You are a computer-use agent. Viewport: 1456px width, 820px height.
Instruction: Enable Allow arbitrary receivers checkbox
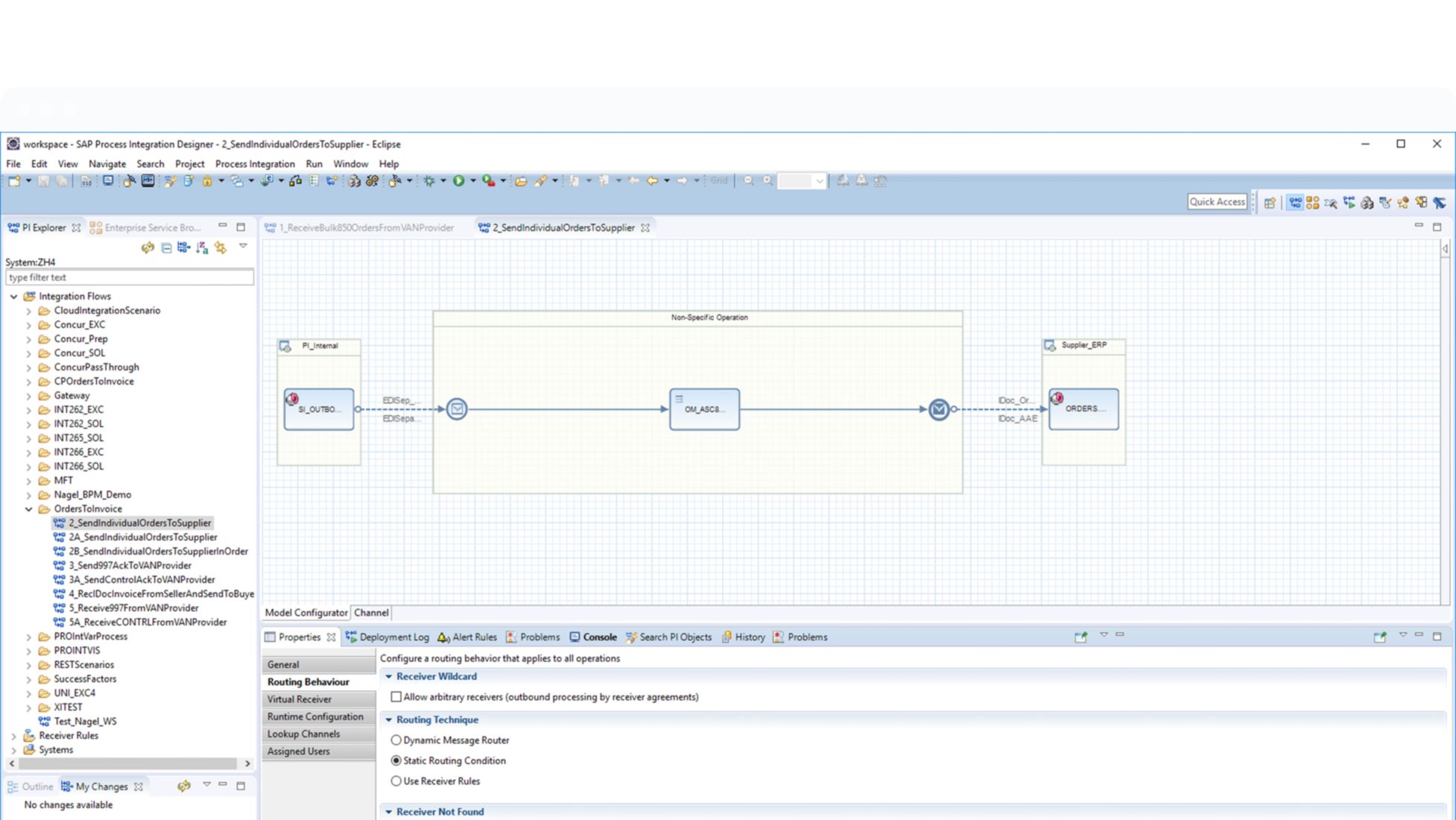tap(396, 697)
